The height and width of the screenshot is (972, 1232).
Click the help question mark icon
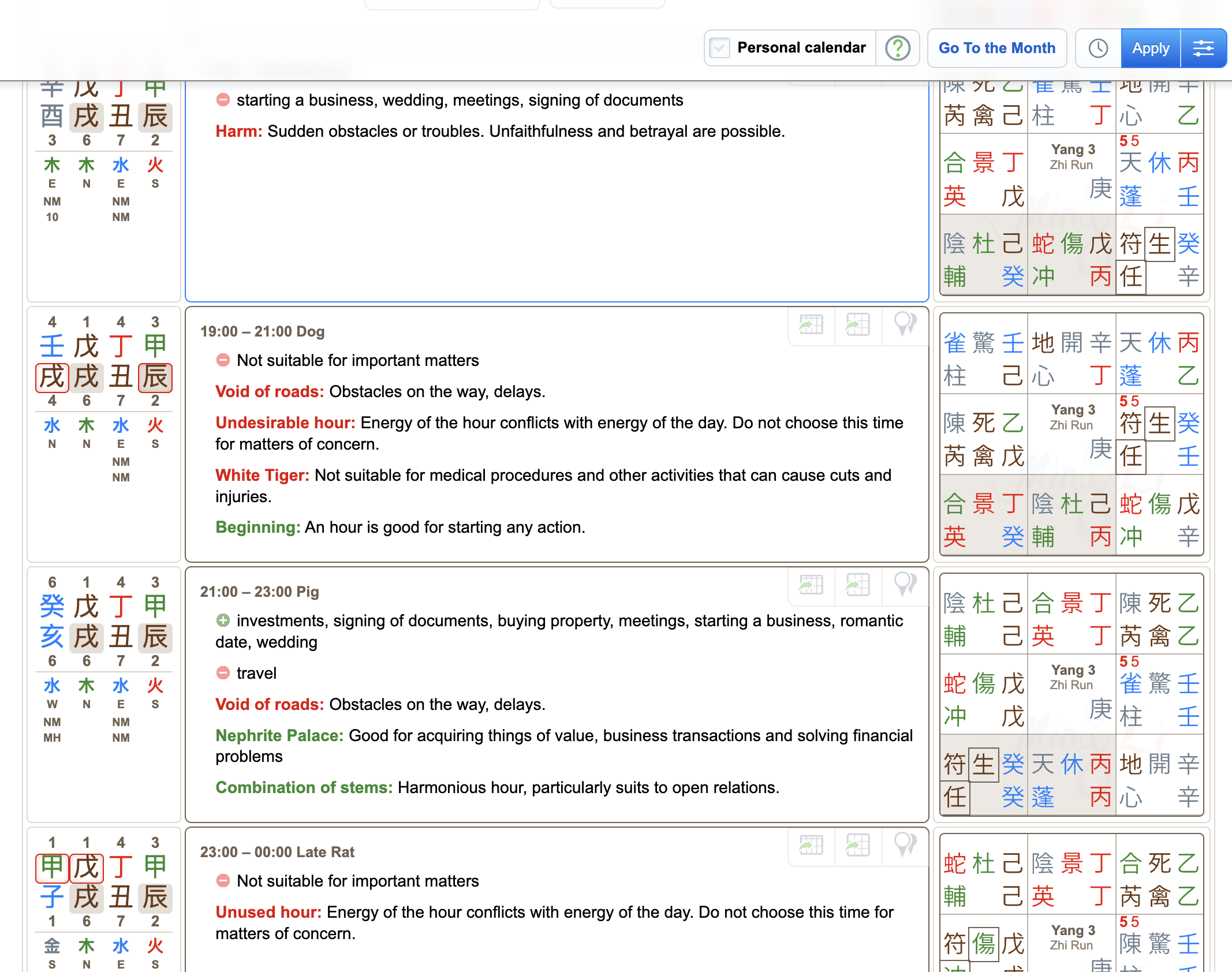(x=897, y=48)
